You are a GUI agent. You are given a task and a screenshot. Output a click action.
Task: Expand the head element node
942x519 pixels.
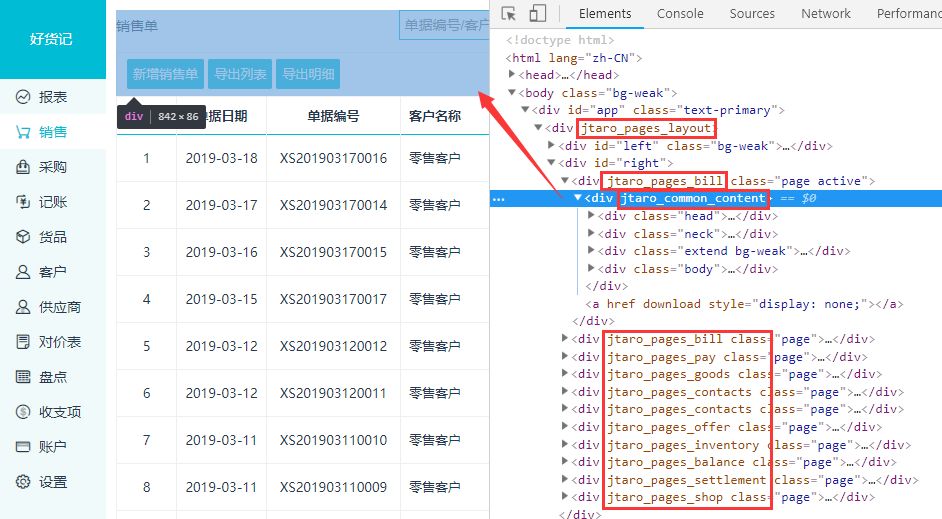click(512, 74)
